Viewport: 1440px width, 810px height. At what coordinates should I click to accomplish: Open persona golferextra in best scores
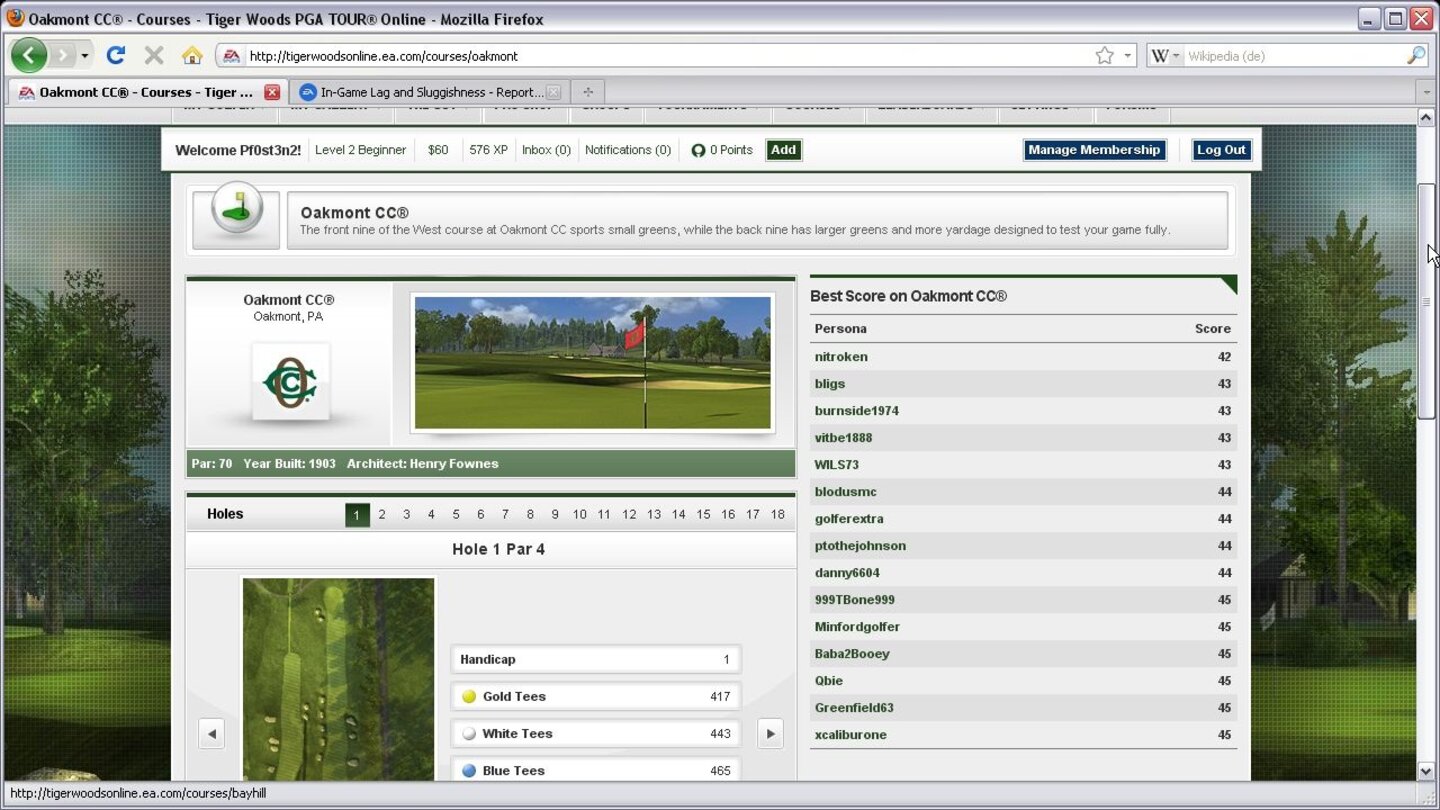(849, 519)
